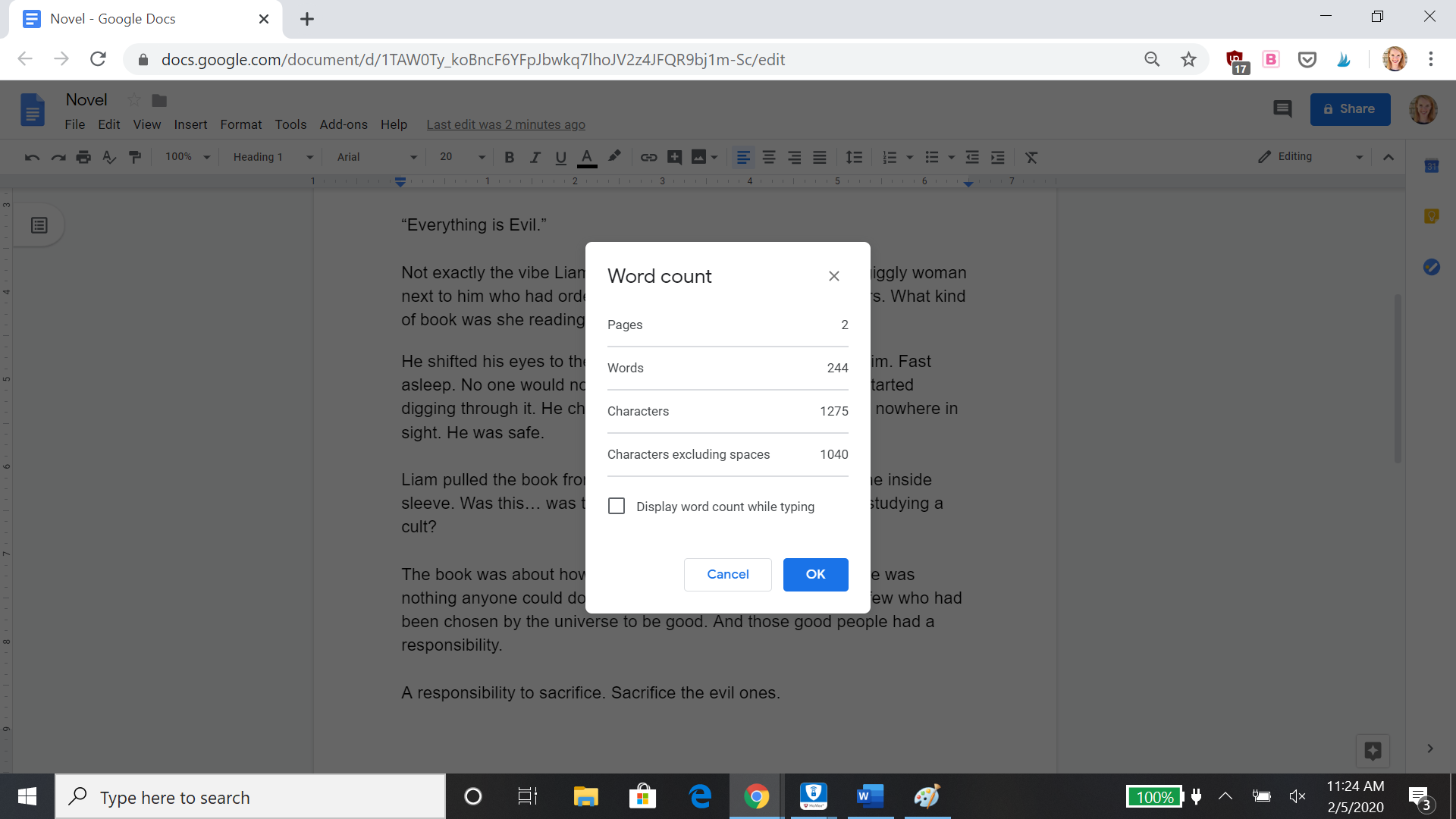This screenshot has height=819, width=1456.
Task: Select the Italic formatting icon
Action: tap(534, 157)
